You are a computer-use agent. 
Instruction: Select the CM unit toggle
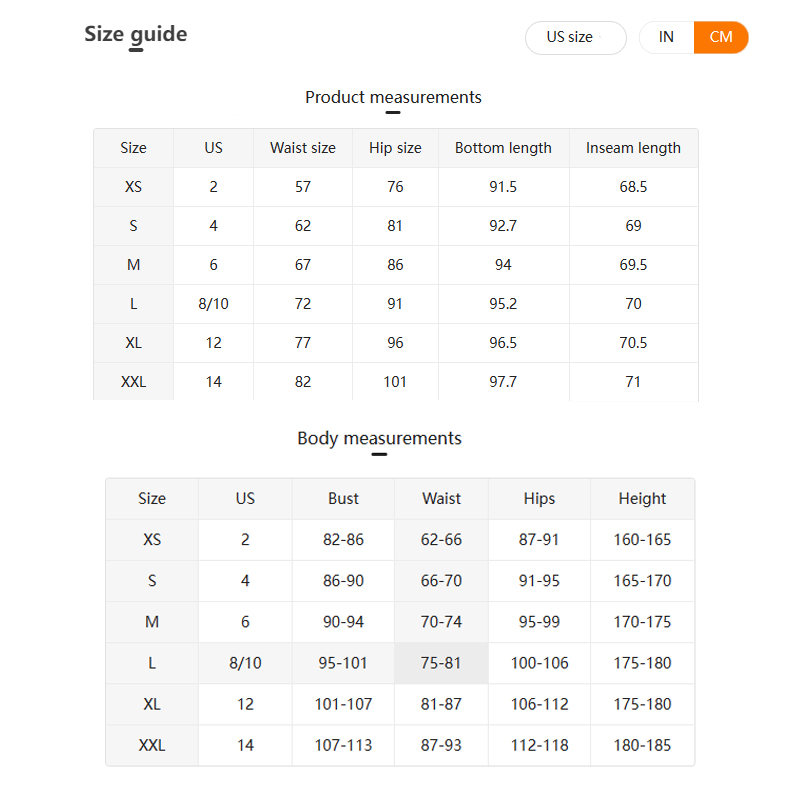pos(721,37)
